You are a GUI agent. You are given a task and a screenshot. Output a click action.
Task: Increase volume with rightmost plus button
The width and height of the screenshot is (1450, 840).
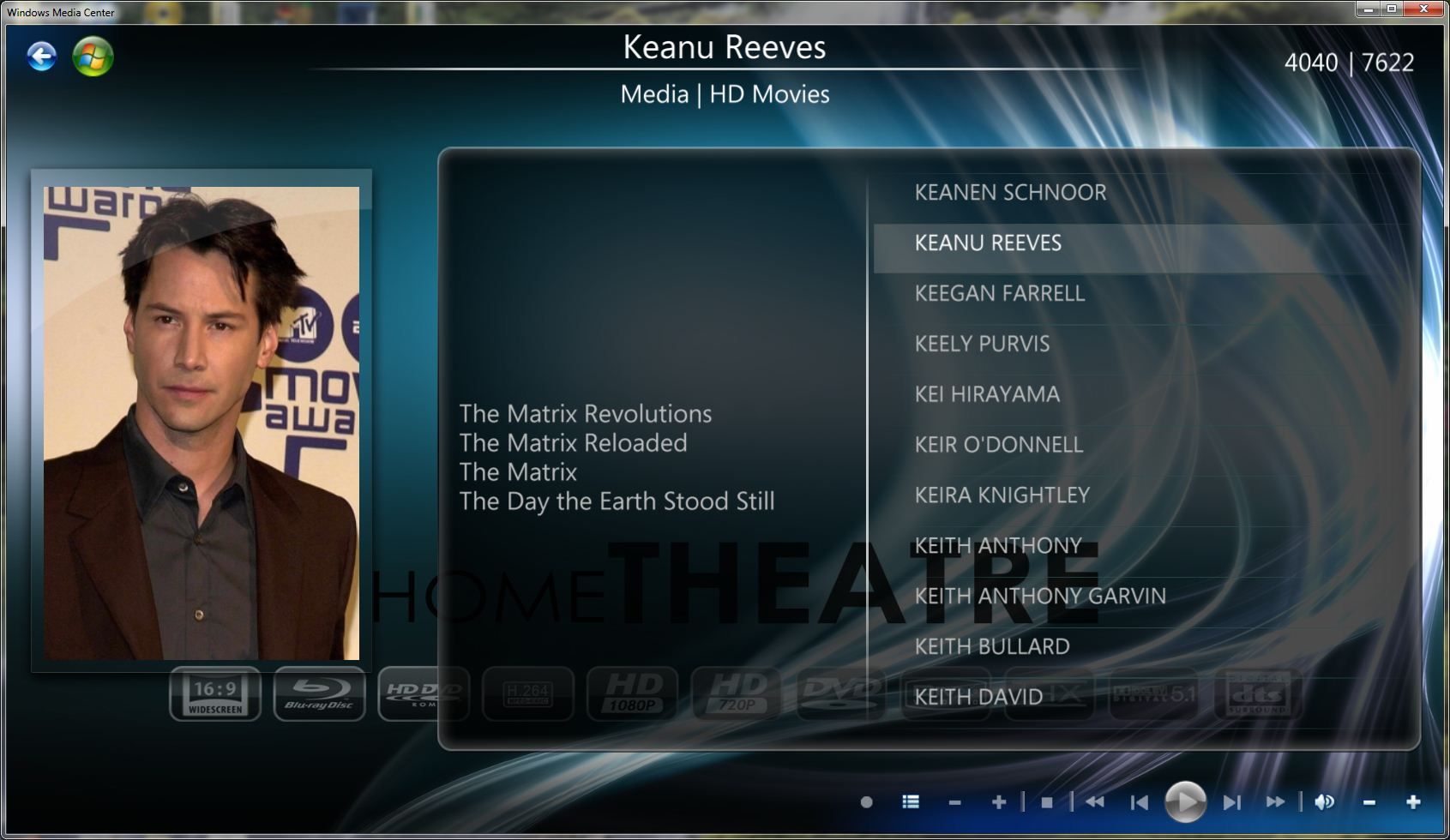[x=1413, y=802]
